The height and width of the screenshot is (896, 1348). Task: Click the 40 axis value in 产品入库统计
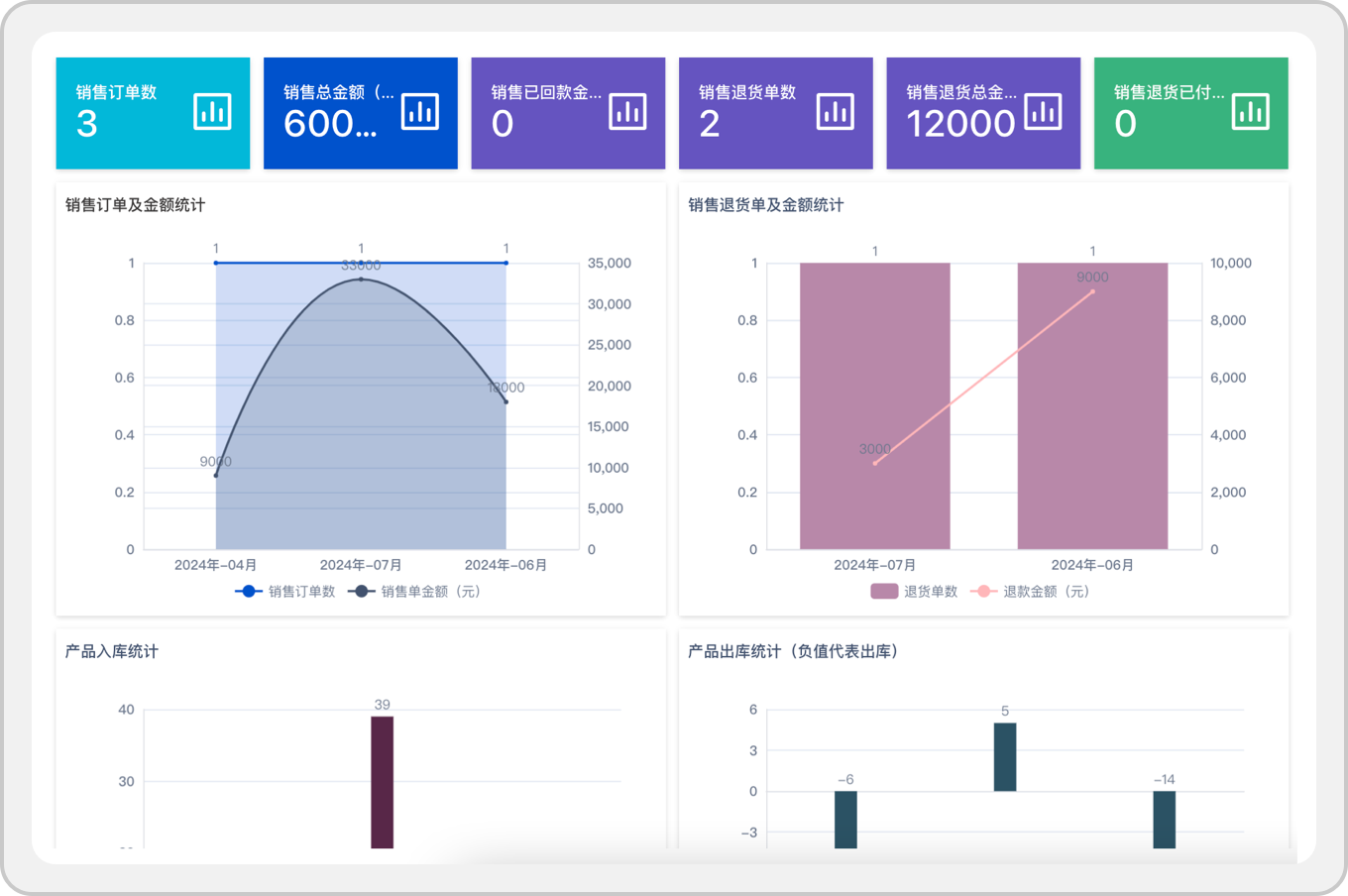point(126,710)
